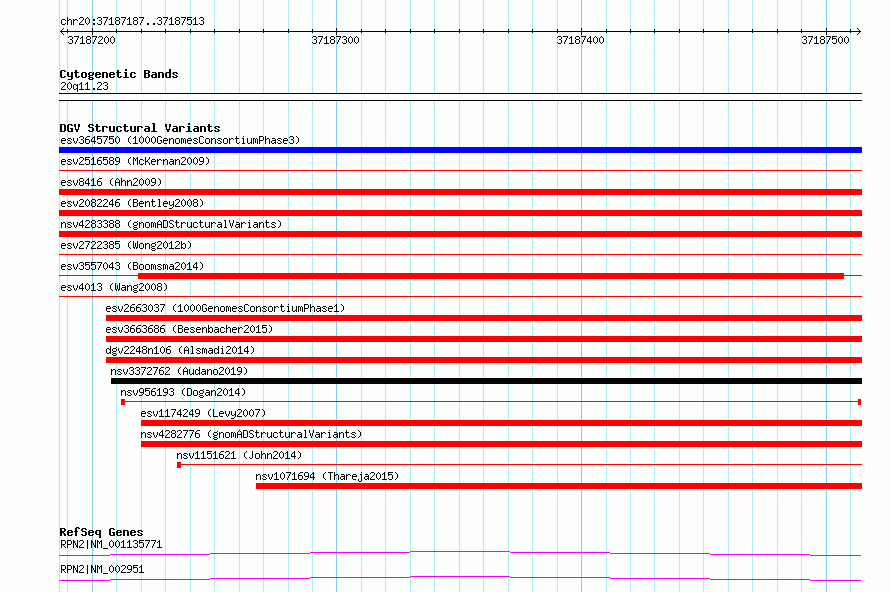Click the RPN2|NM_001135771 gene label
This screenshot has width=890, height=592.
pyautogui.click(x=111, y=544)
